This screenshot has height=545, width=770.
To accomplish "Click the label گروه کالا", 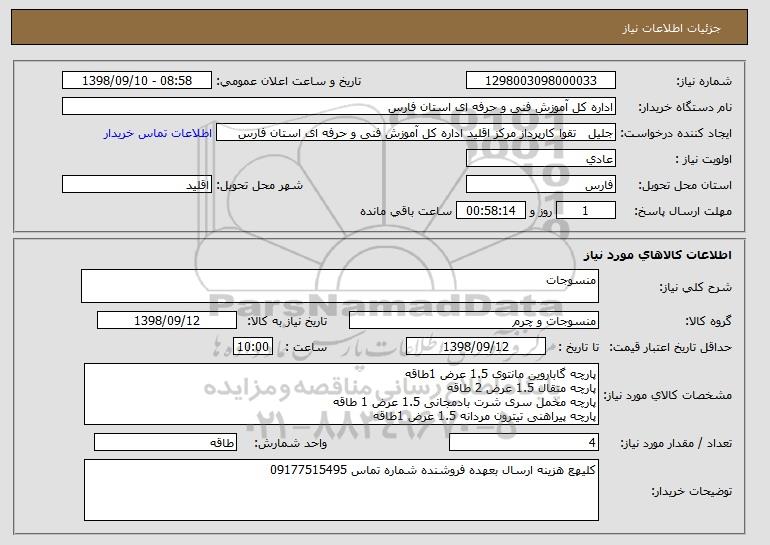I will 708,321.
